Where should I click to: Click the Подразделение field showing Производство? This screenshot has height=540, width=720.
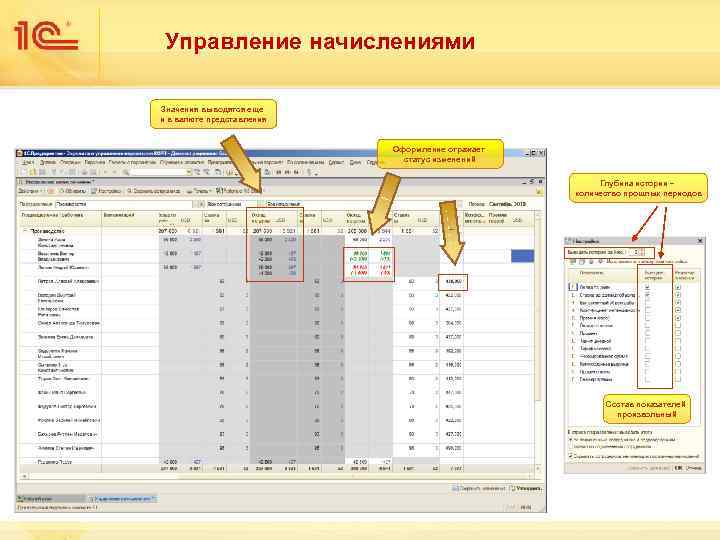[123, 204]
